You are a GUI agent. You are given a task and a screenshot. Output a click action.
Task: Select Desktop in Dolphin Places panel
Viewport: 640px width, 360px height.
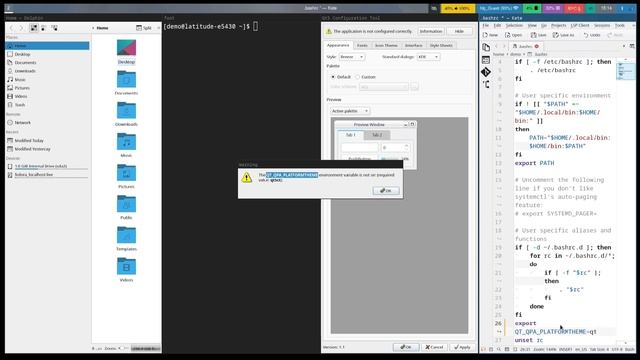click(x=47, y=54)
